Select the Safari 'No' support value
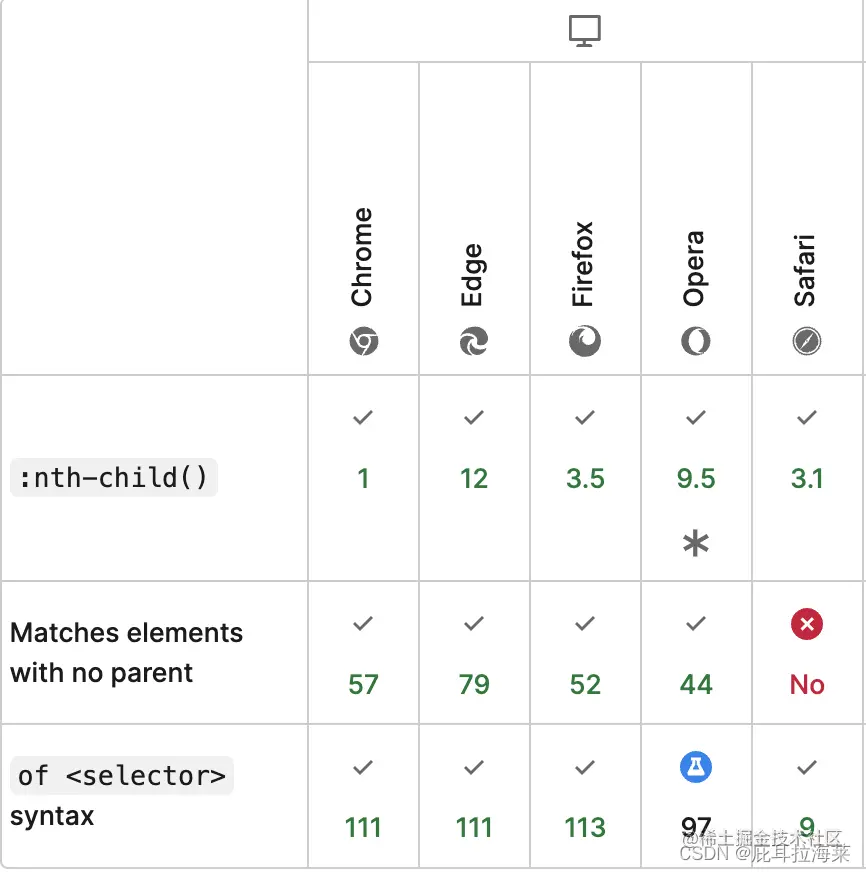This screenshot has width=866, height=872. point(806,685)
